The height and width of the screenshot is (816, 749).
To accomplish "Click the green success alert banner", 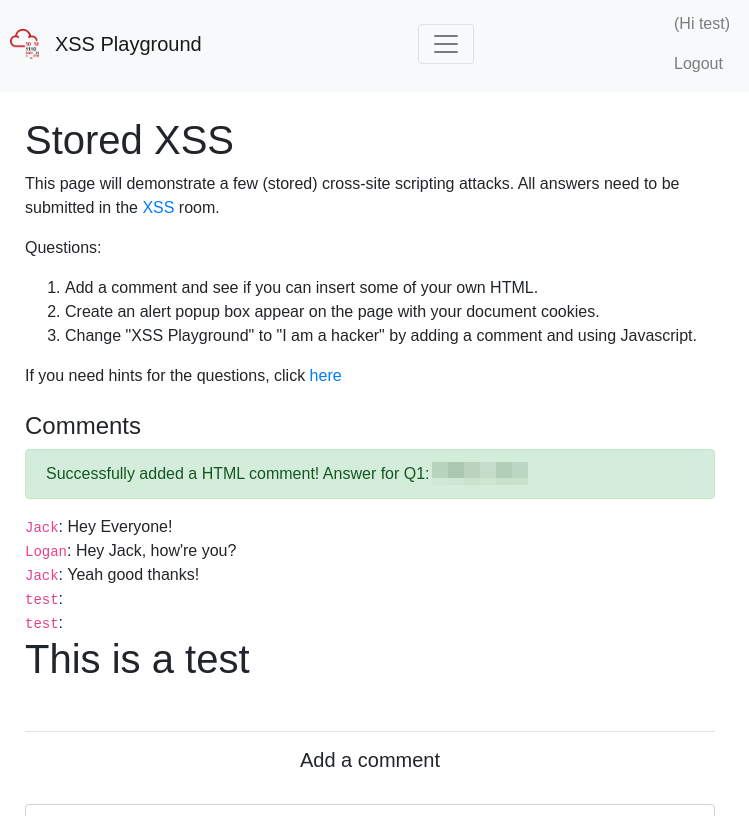I will [x=370, y=473].
